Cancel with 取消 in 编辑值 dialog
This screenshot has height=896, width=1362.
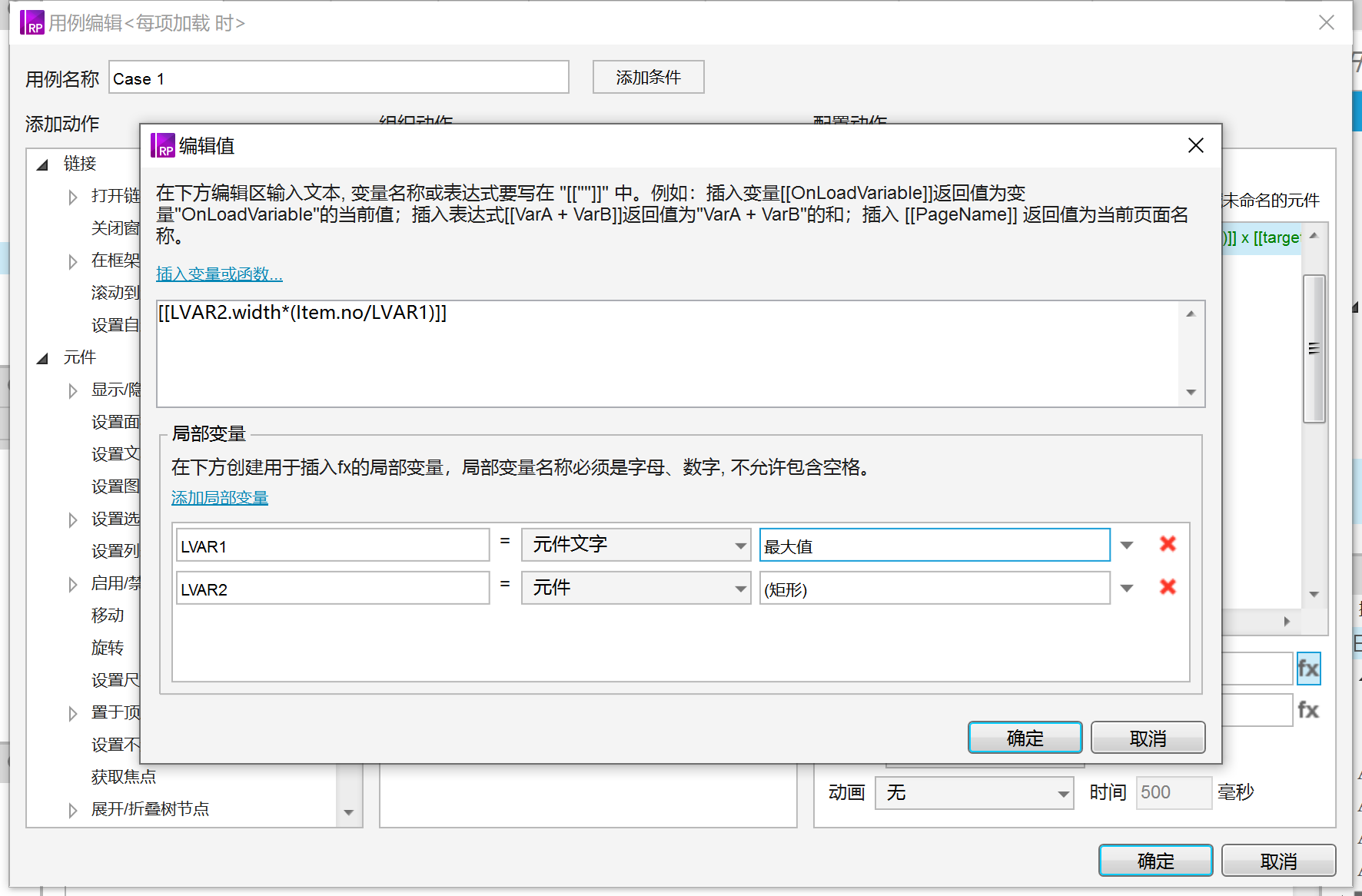1148,738
